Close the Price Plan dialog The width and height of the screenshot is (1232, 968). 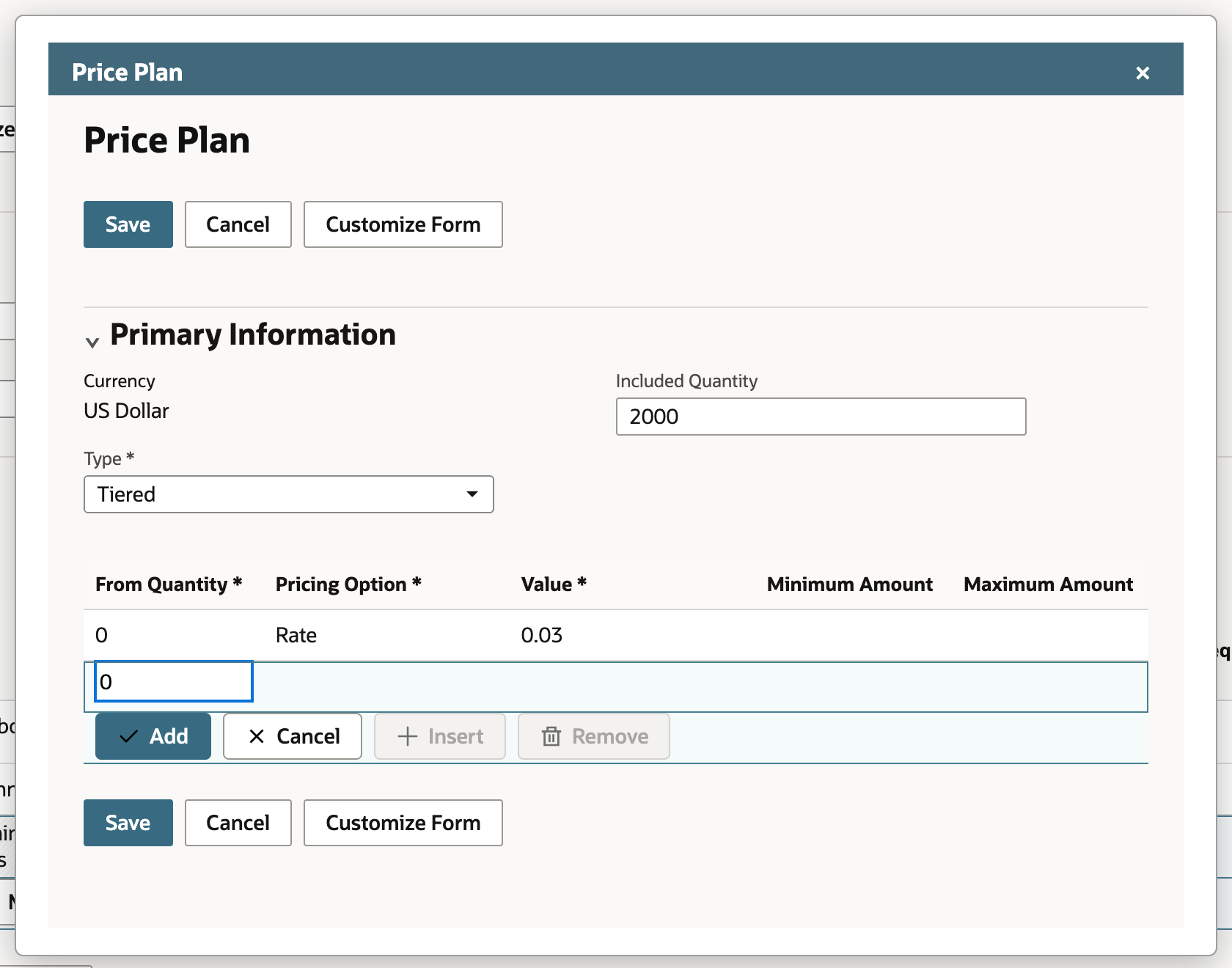pos(1142,73)
